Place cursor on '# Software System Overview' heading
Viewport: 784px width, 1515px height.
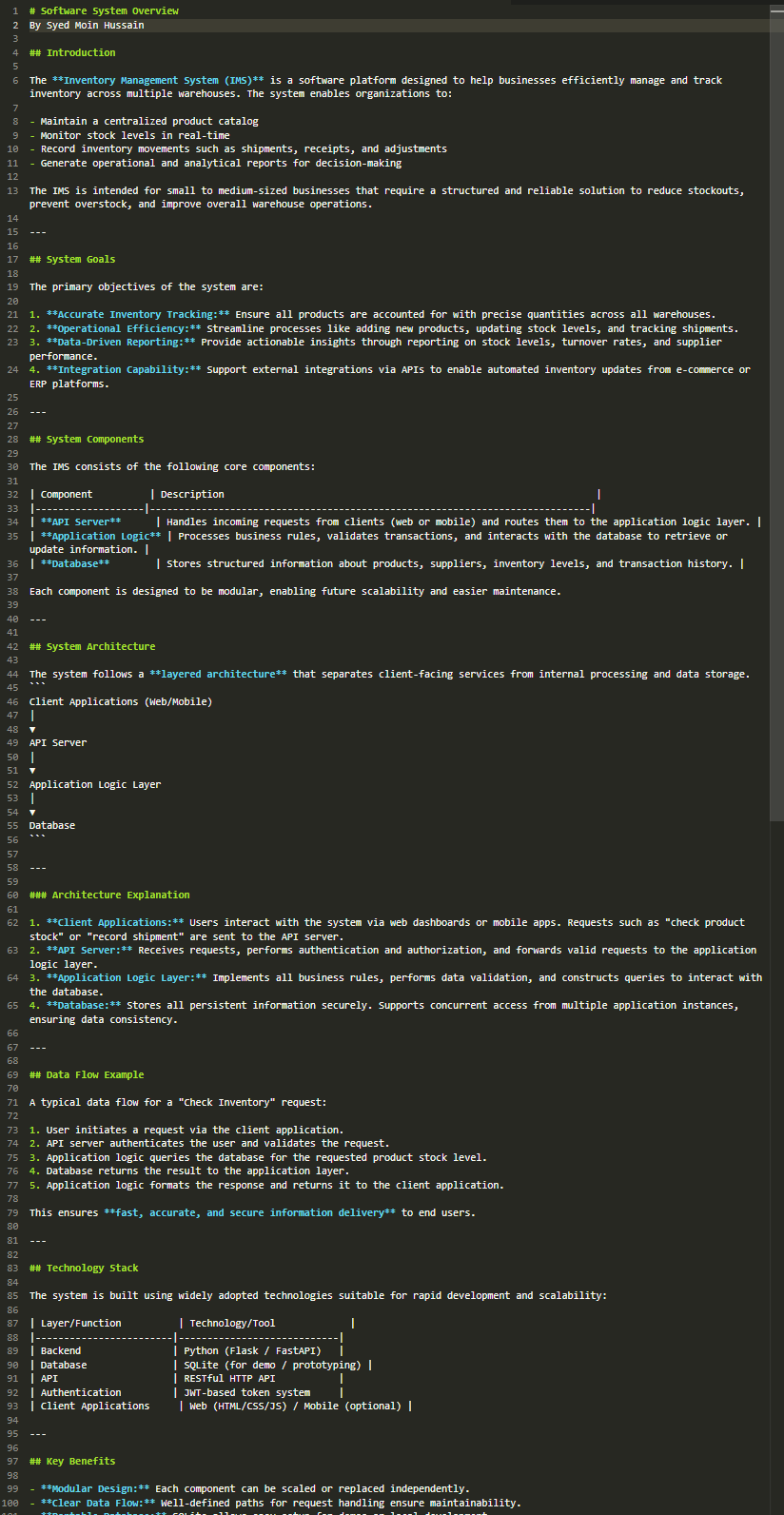pos(104,10)
